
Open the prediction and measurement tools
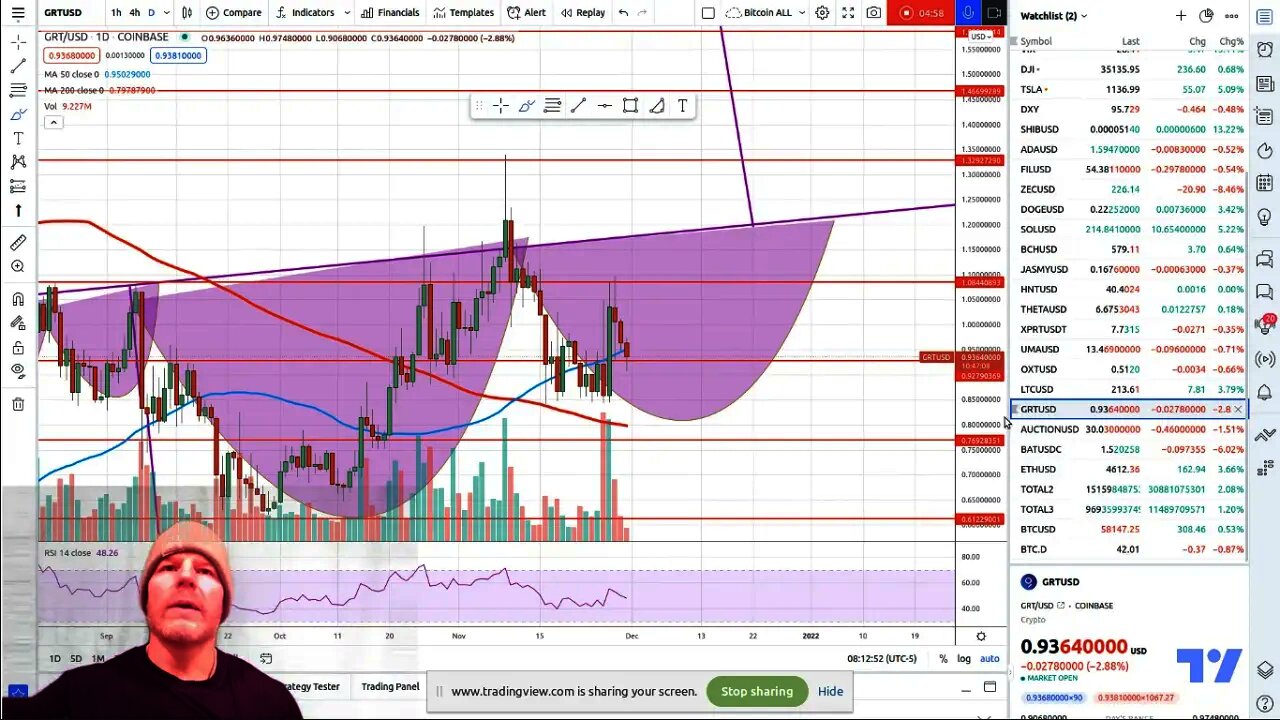pyautogui.click(x=18, y=186)
